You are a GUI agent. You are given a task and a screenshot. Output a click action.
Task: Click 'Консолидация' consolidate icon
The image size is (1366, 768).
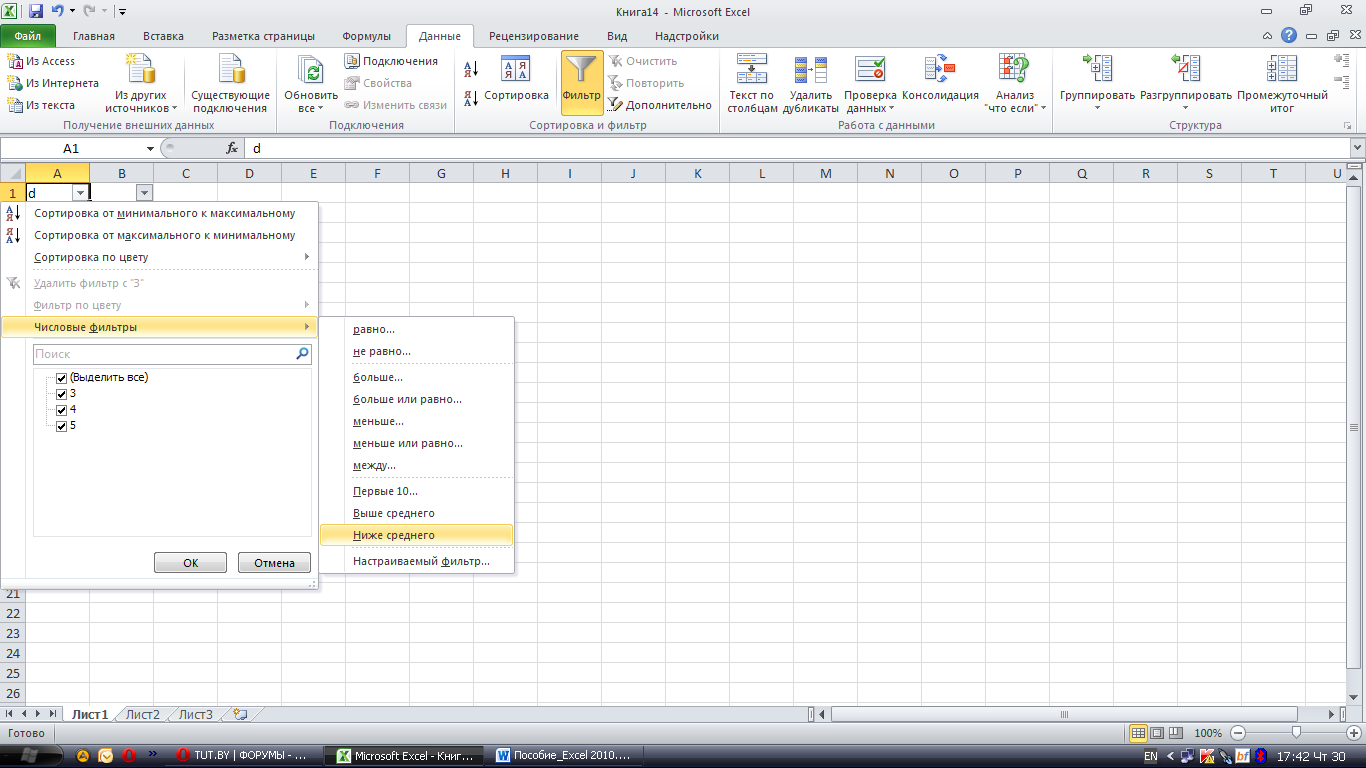pos(940,69)
